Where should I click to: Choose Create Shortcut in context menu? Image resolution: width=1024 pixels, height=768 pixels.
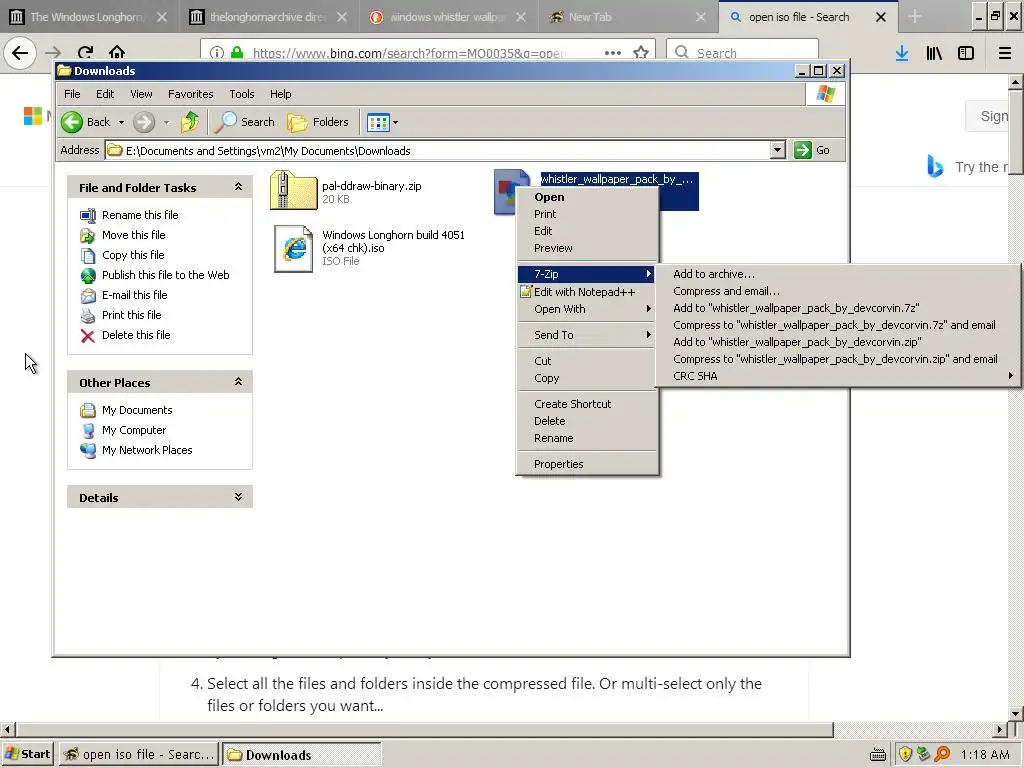(x=587, y=404)
